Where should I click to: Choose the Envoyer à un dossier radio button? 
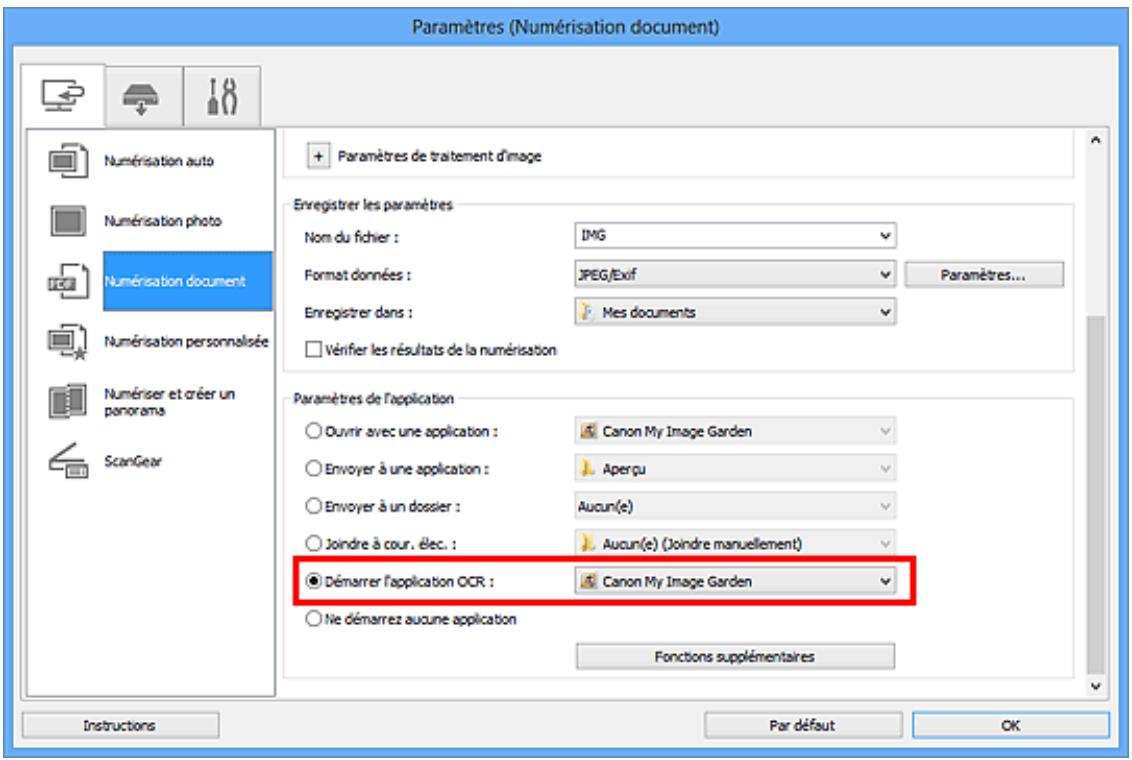pyautogui.click(x=313, y=506)
